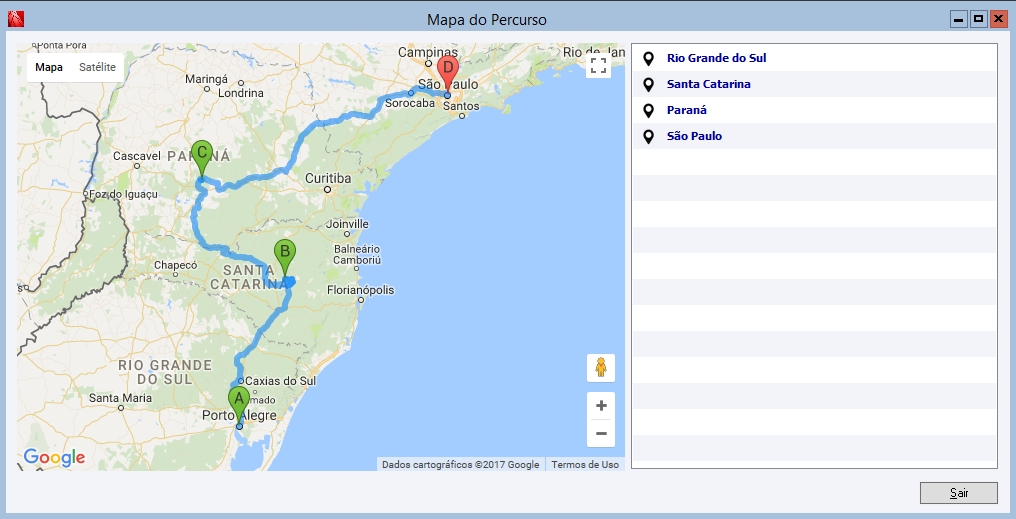Switch map to Satélite view
The image size is (1016, 519).
[x=97, y=67]
